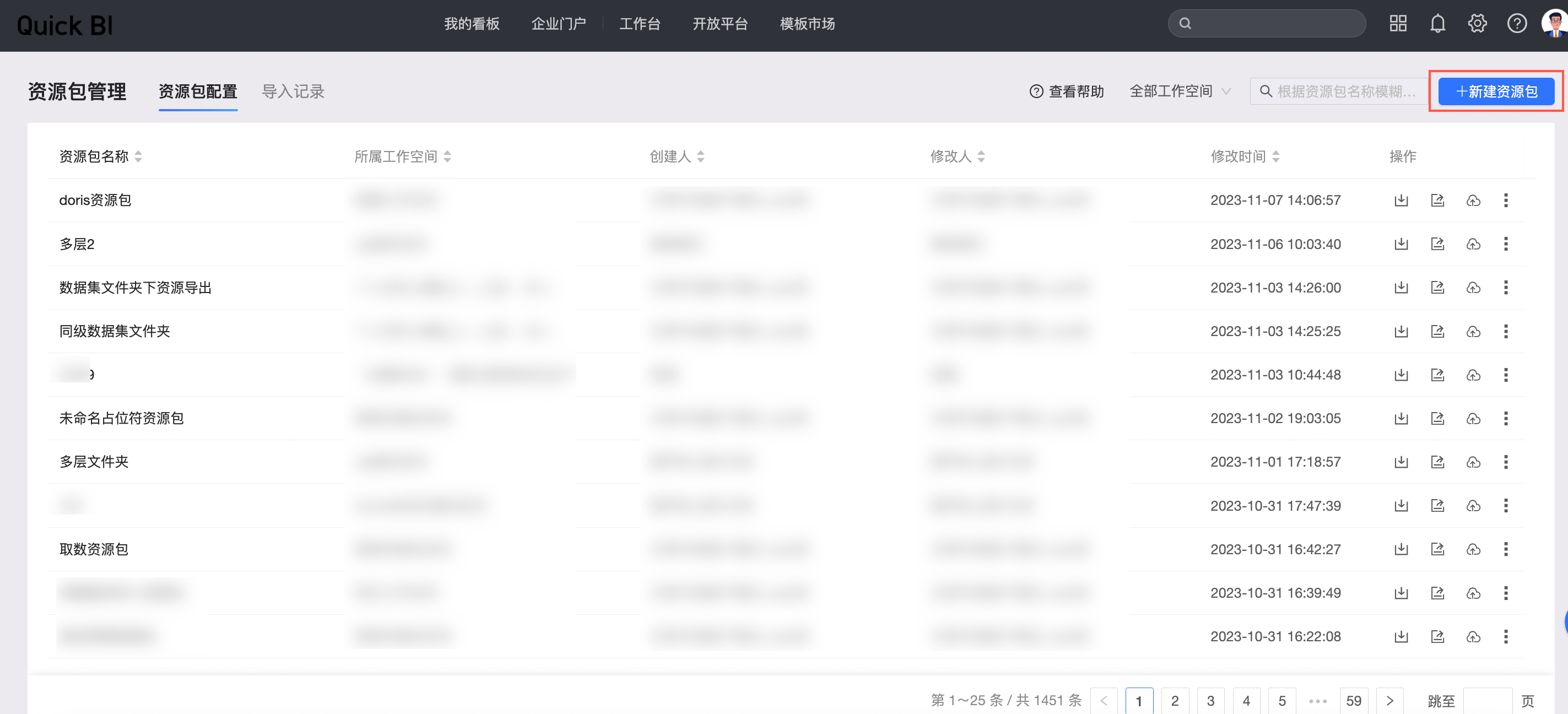Go to next page arrow
The image size is (1568, 714).
[x=1389, y=701]
